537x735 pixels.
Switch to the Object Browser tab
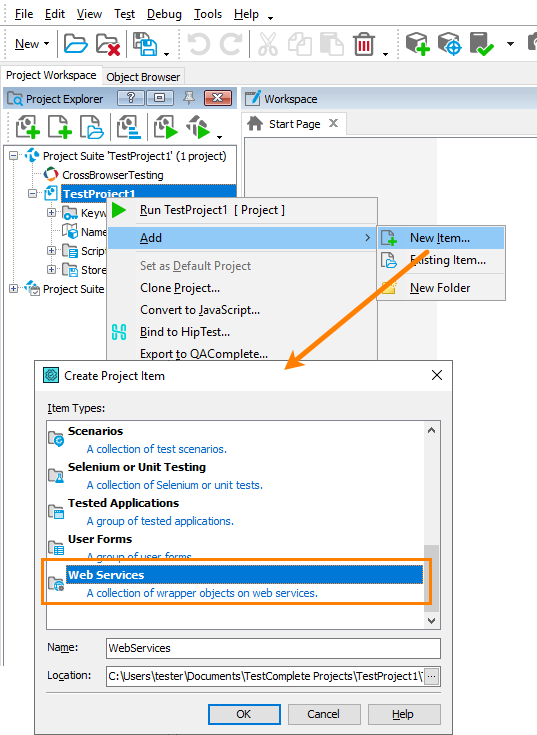coord(143,77)
